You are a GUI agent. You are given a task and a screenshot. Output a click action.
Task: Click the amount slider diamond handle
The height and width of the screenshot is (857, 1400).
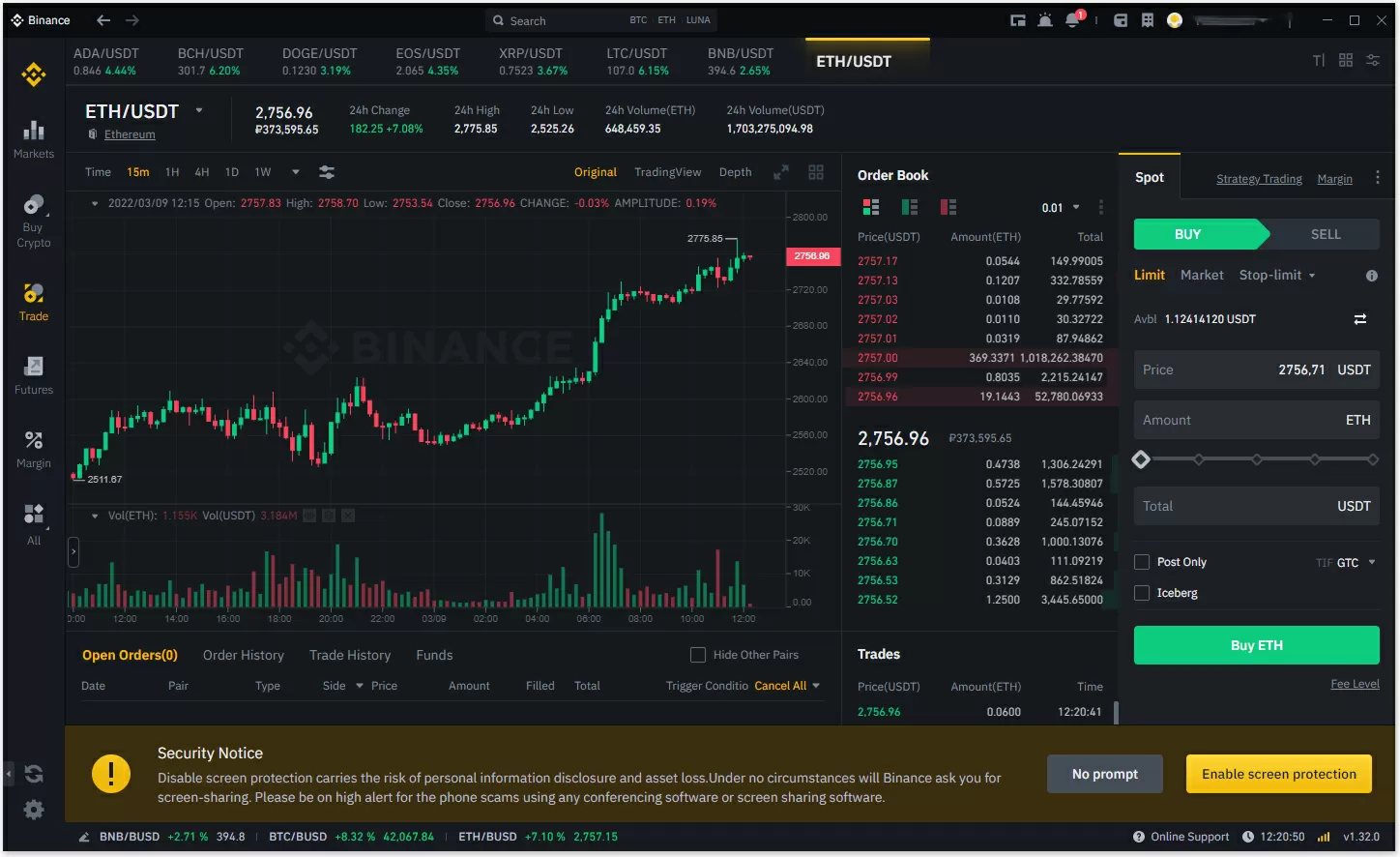tap(1141, 459)
